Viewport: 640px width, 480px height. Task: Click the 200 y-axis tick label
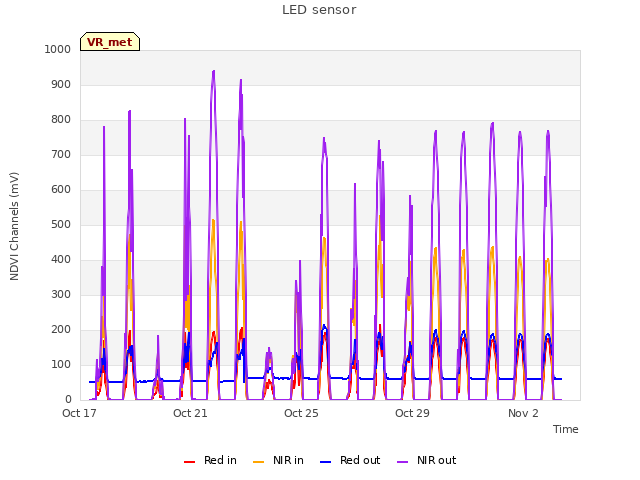pos(61,330)
